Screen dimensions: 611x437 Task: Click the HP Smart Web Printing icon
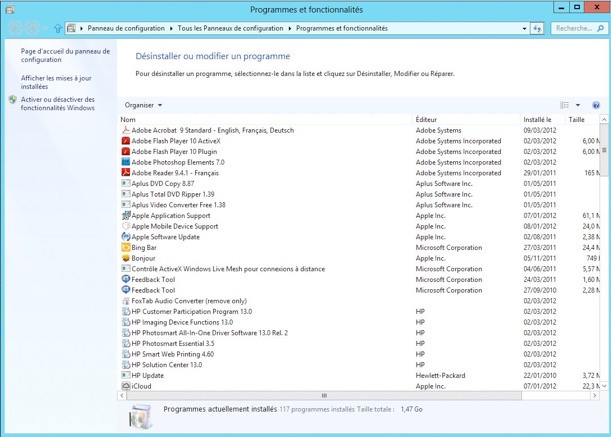click(126, 354)
